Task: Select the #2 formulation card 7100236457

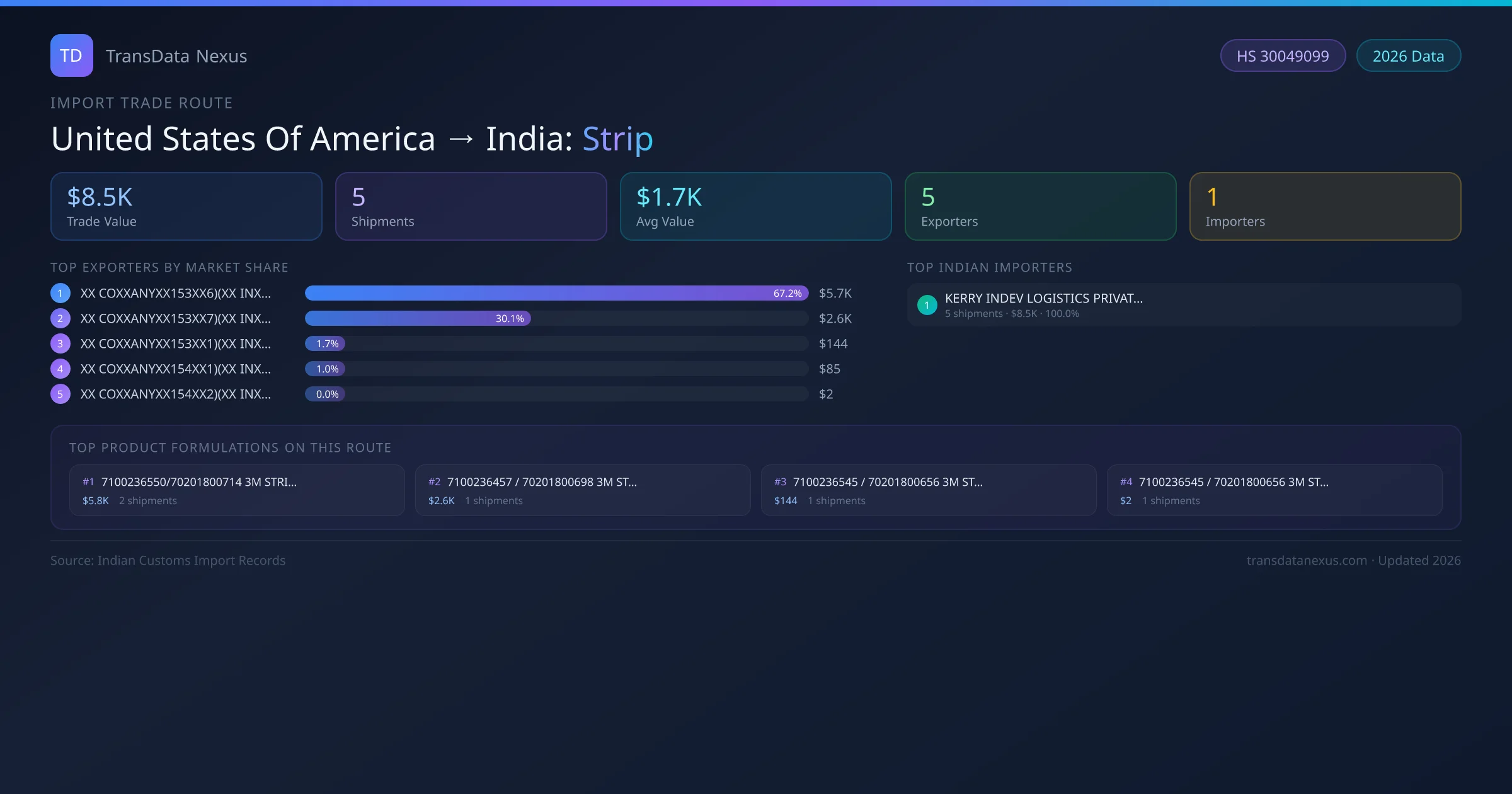Action: [x=582, y=490]
